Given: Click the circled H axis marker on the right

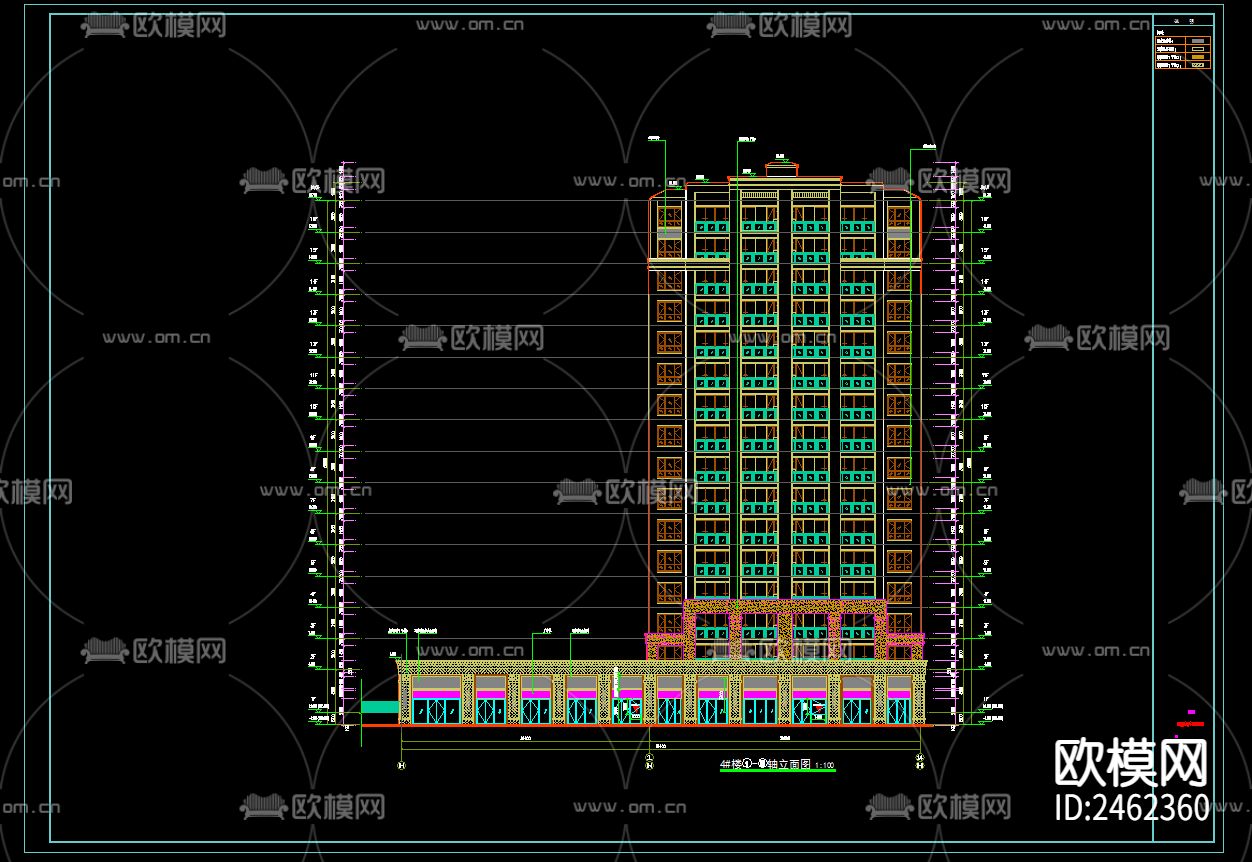Looking at the screenshot, I should pos(920,765).
